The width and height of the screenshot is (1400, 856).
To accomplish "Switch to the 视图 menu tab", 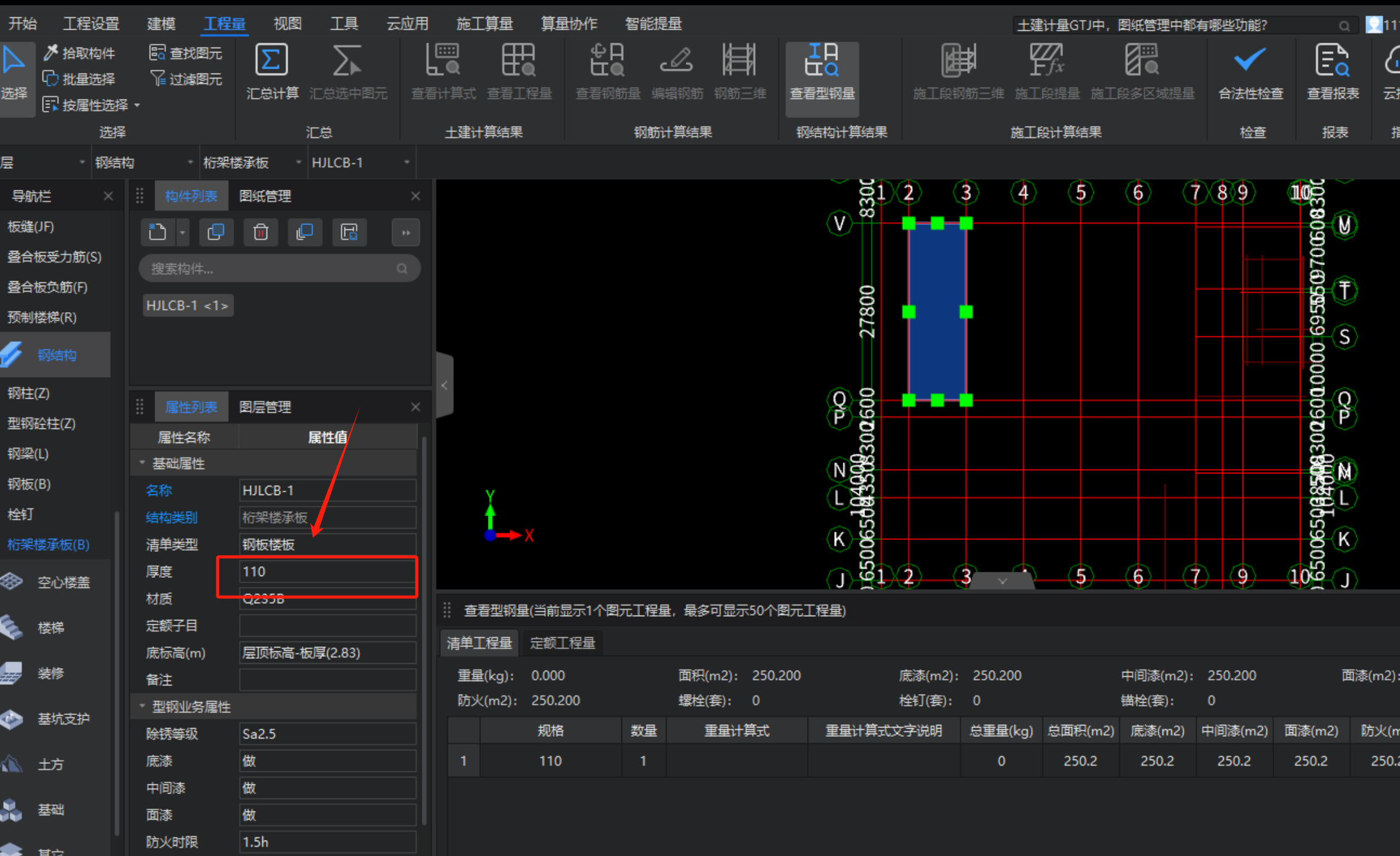I will [x=288, y=23].
